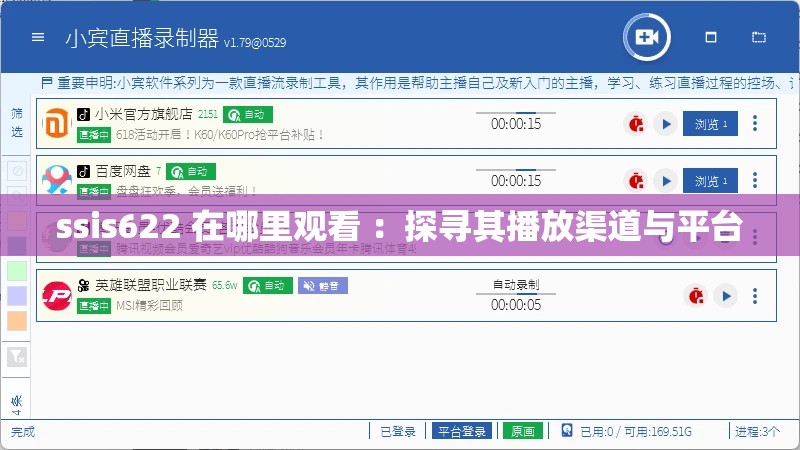Click the red record timer for 英雄联盟职业联赛
Image resolution: width=800 pixels, height=450 pixels.
696,296
